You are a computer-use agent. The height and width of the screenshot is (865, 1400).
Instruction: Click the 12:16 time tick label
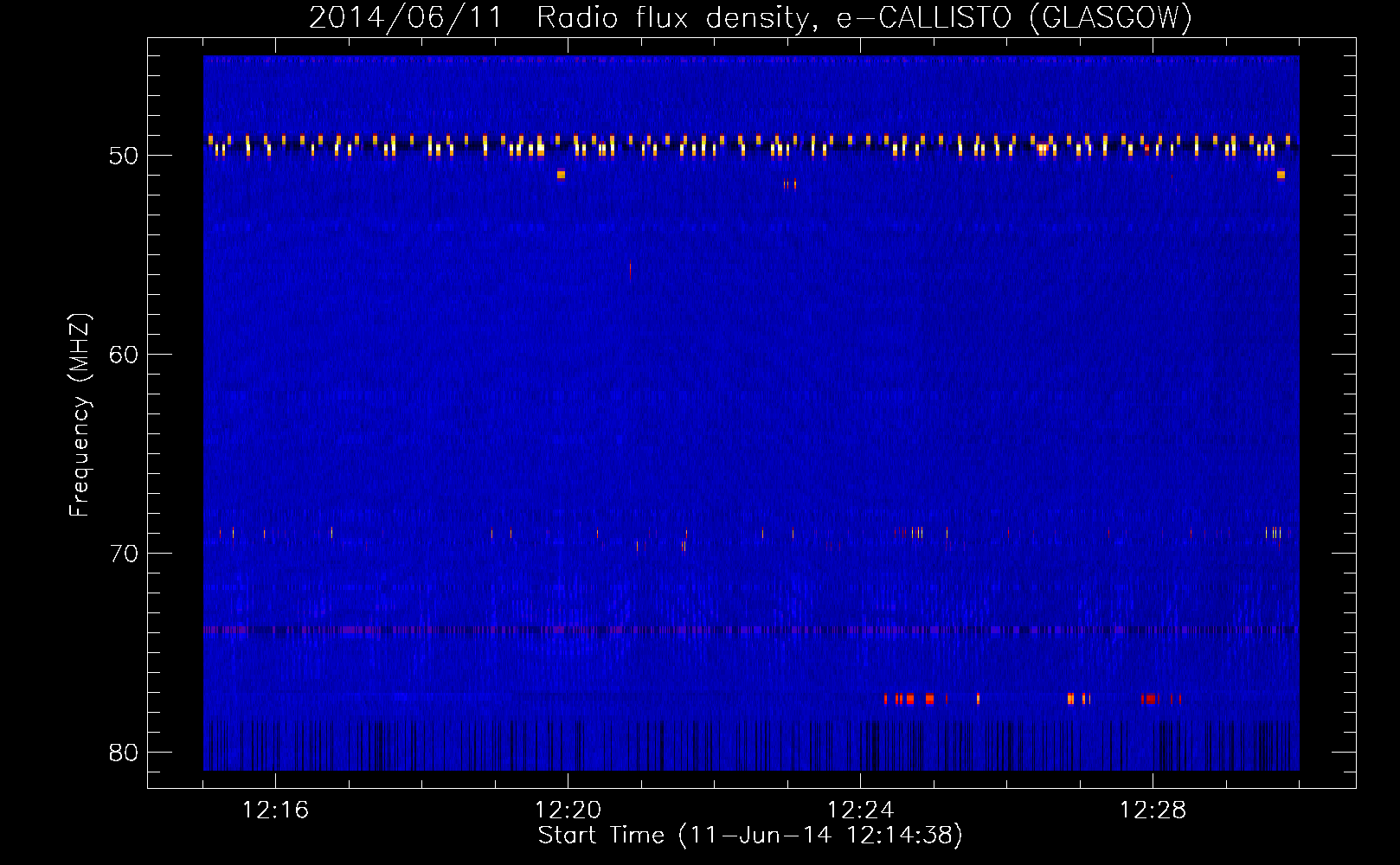275,811
